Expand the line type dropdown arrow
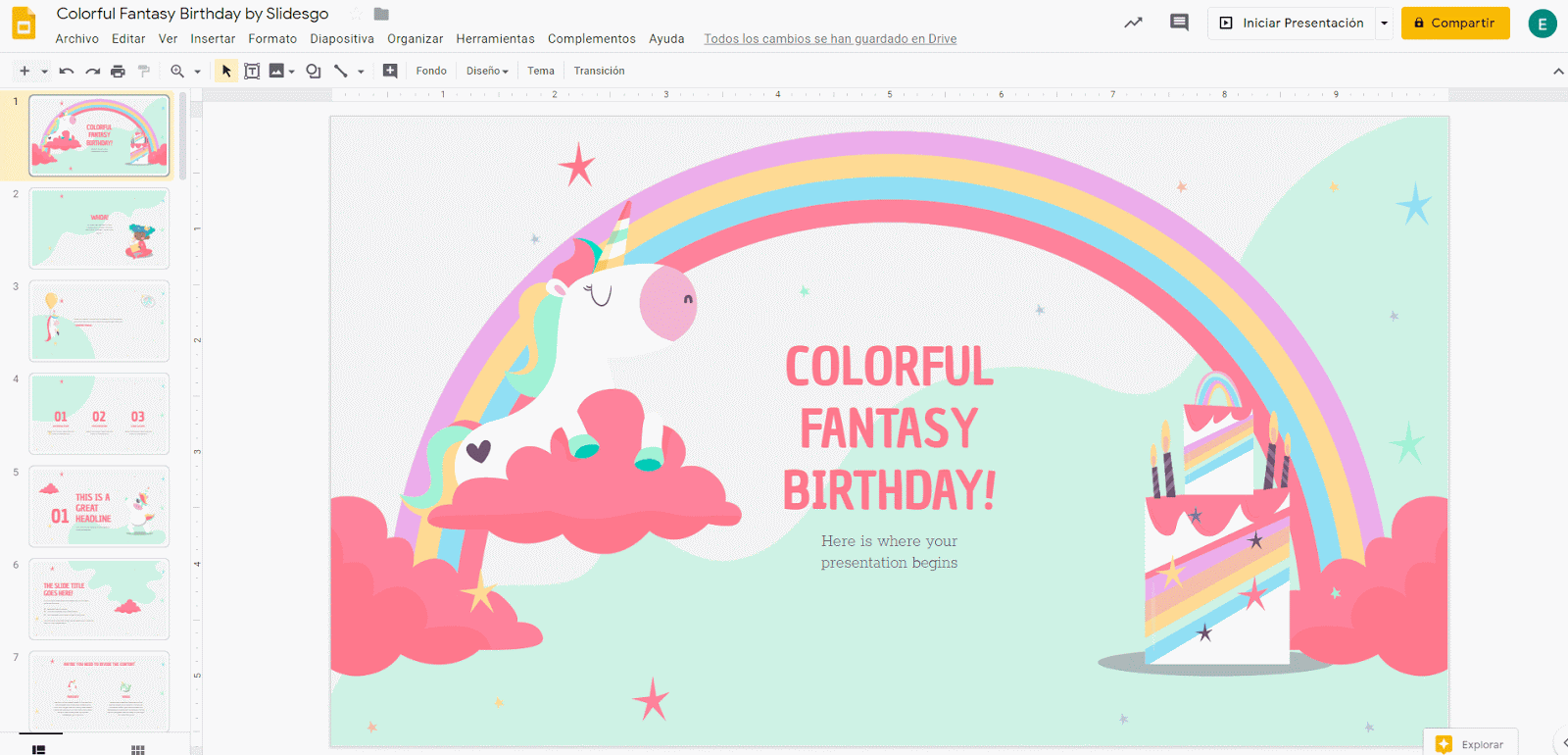This screenshot has height=755, width=1568. click(x=361, y=72)
